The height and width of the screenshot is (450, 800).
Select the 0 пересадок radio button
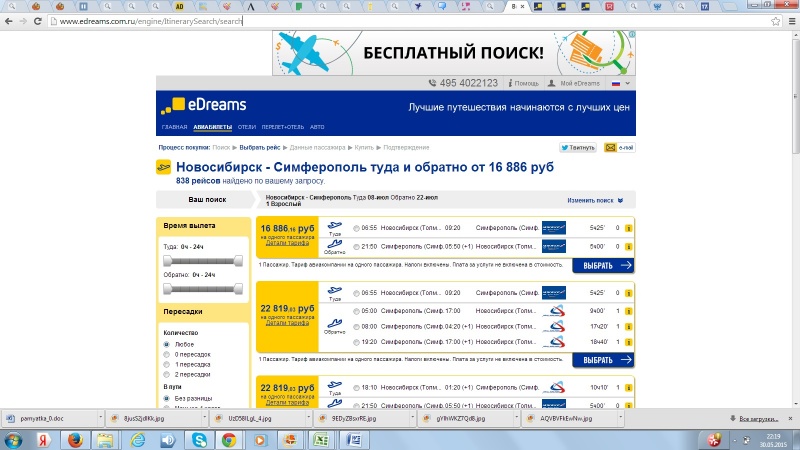tap(166, 355)
